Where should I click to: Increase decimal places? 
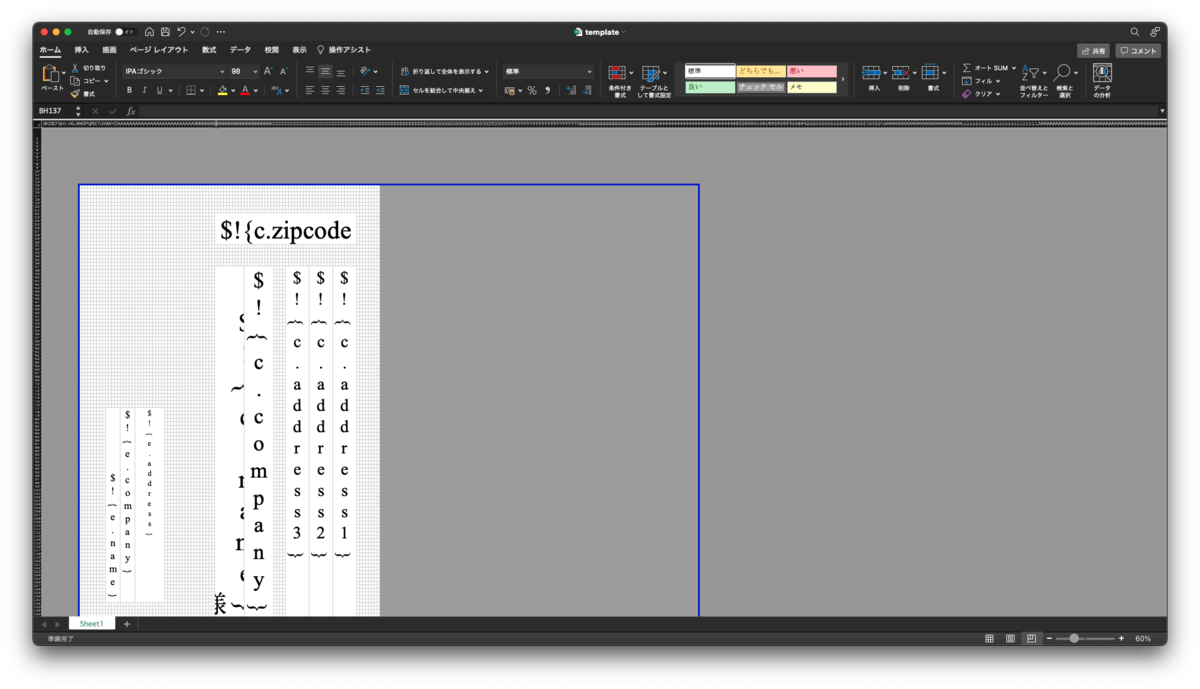click(x=571, y=90)
